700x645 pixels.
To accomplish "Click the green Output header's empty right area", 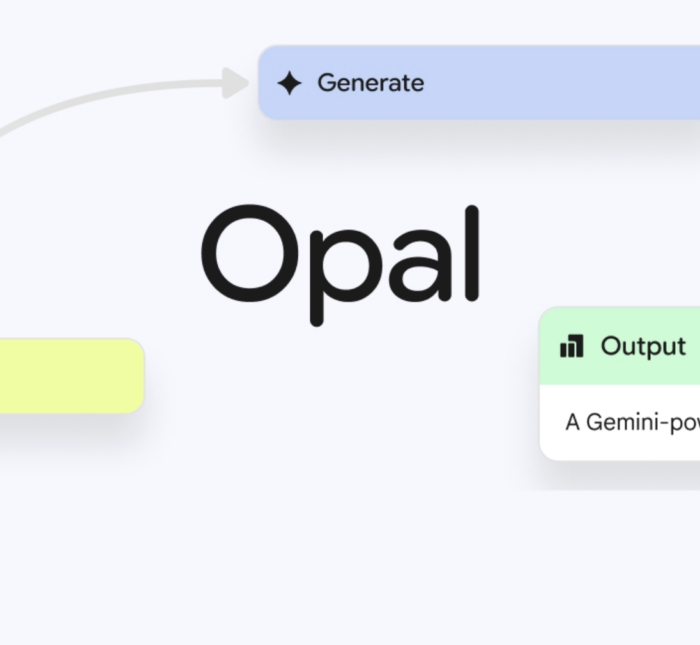I will 693,347.
